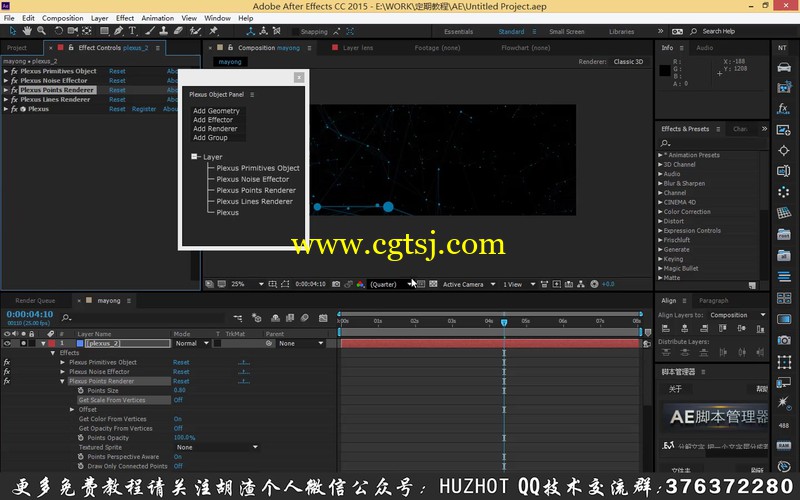Select the Pan Behind anchor point tool
This screenshot has height=500, width=800.
[87, 31]
